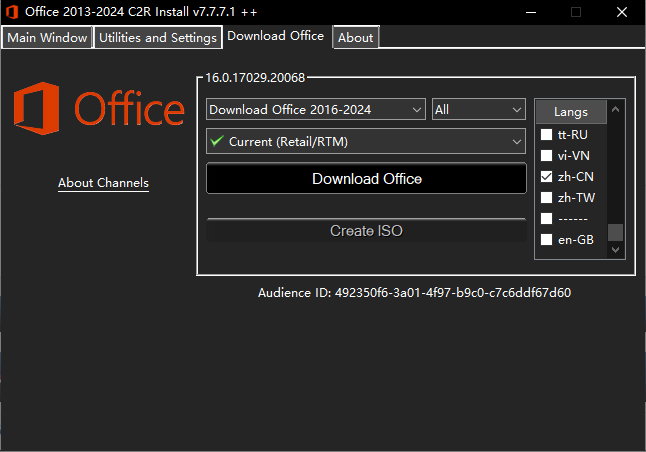This screenshot has height=452, width=646.
Task: Uncheck the zh-CN language checkbox
Action: 546,176
